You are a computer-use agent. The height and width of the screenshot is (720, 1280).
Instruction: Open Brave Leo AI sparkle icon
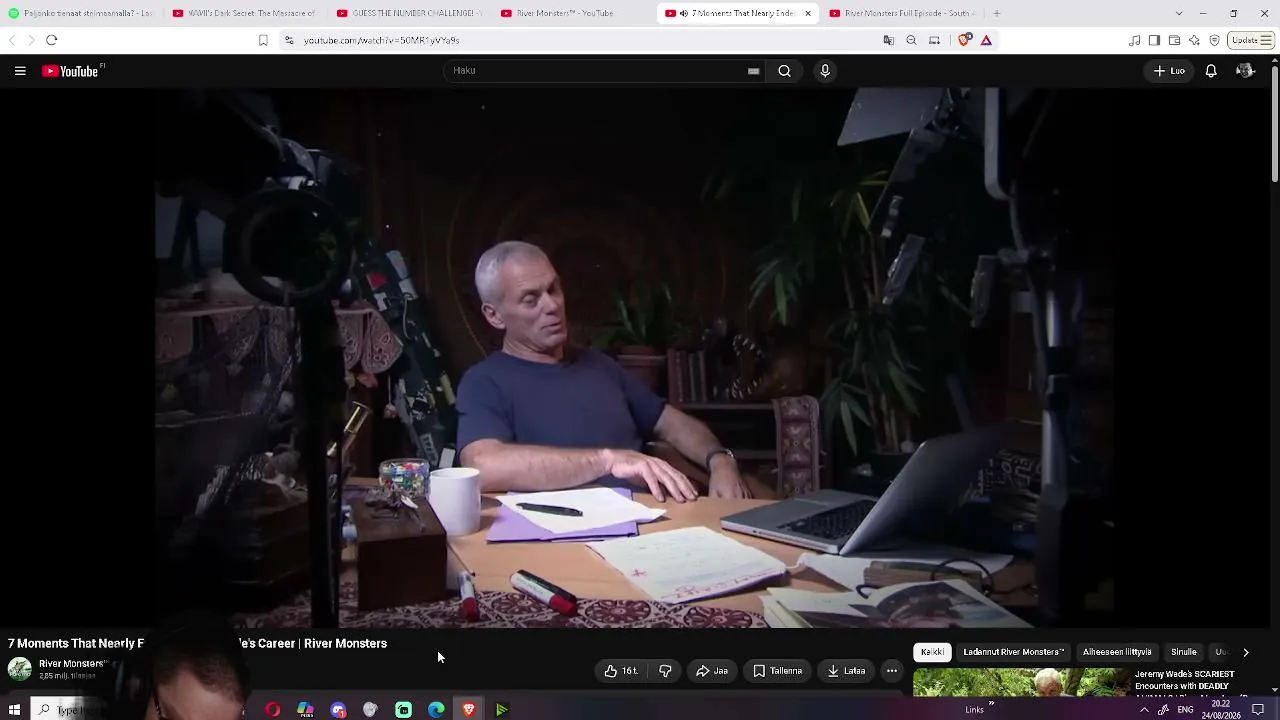click(x=1194, y=40)
